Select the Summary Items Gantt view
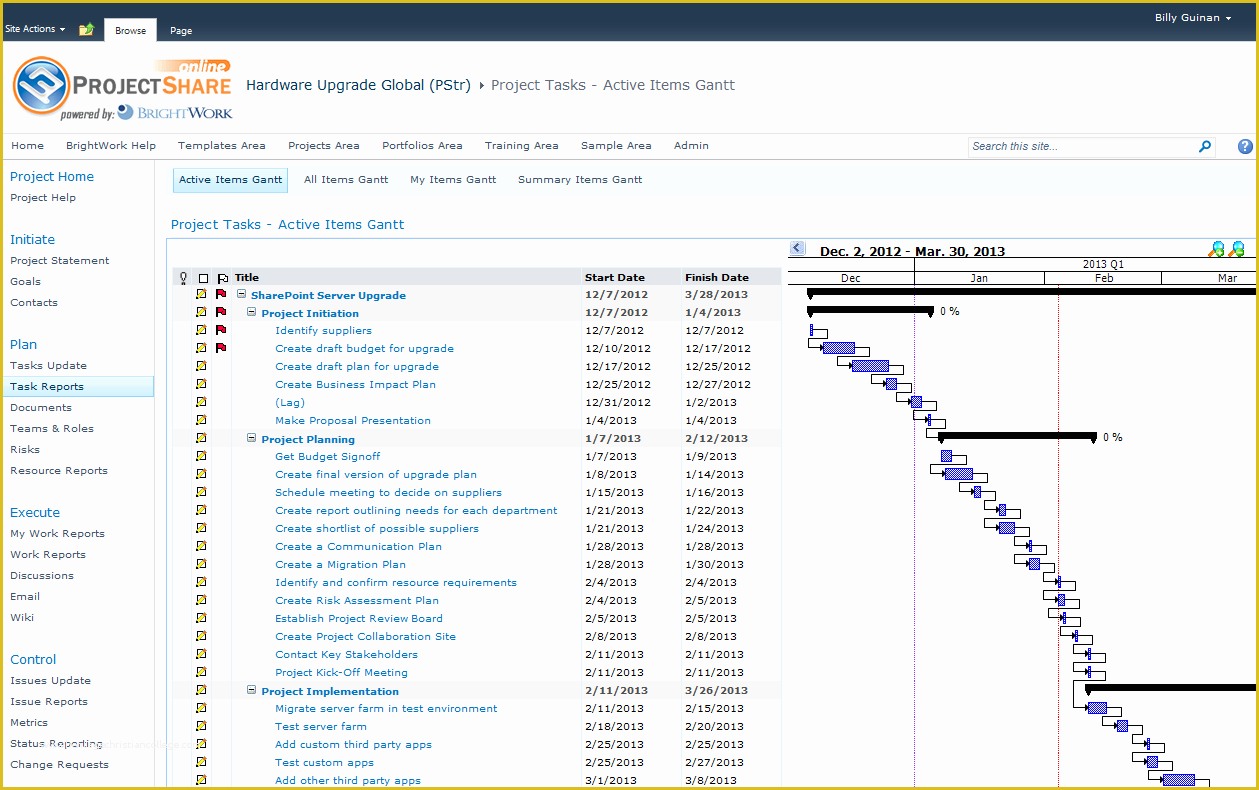This screenshot has height=790, width=1259. click(x=580, y=180)
